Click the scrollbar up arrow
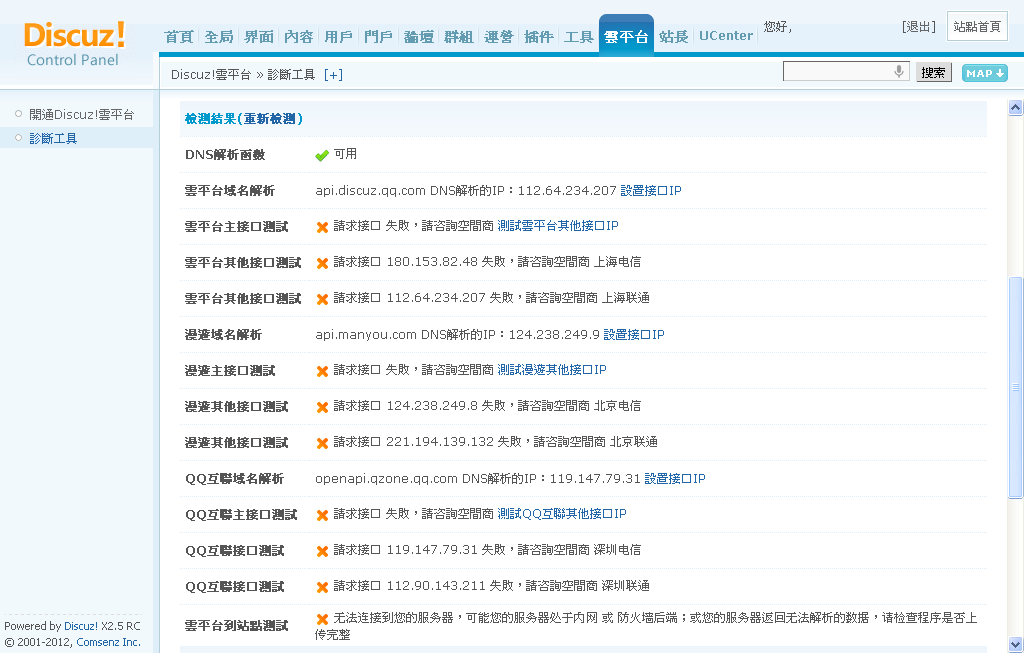Image resolution: width=1024 pixels, height=653 pixels. point(1015,108)
